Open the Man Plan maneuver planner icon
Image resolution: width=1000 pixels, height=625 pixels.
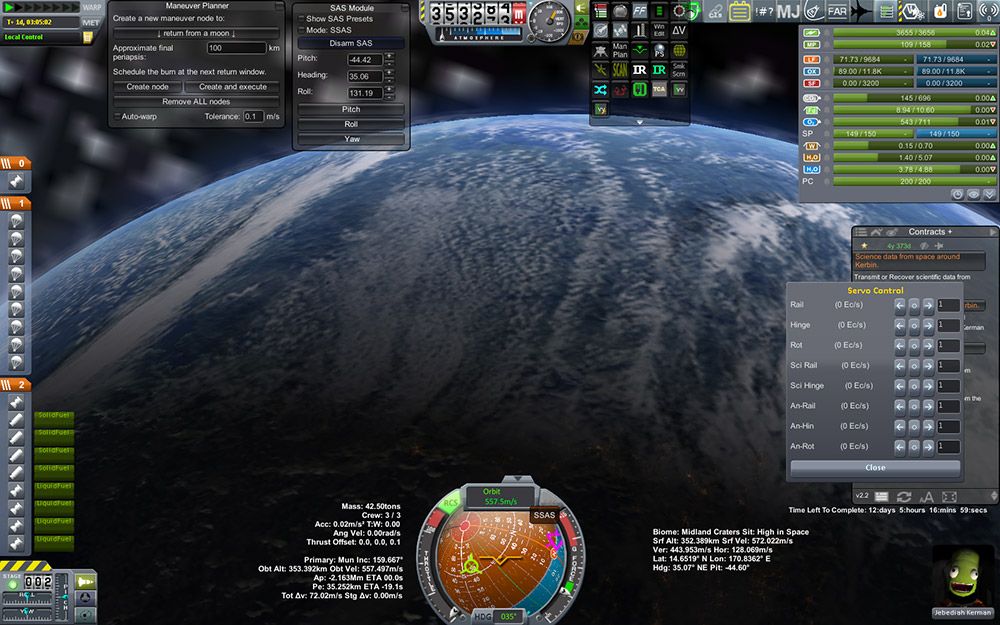click(x=620, y=50)
